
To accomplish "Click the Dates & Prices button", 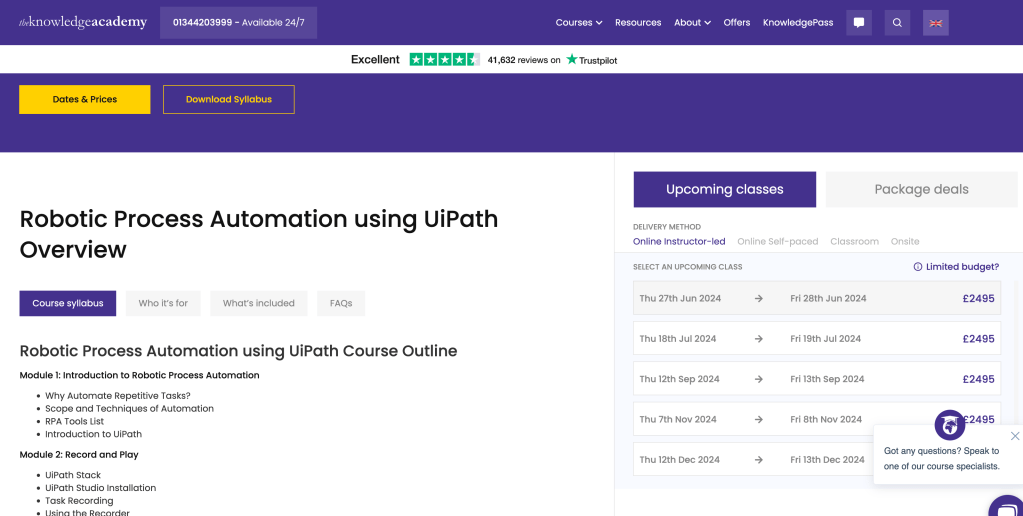I will (85, 99).
